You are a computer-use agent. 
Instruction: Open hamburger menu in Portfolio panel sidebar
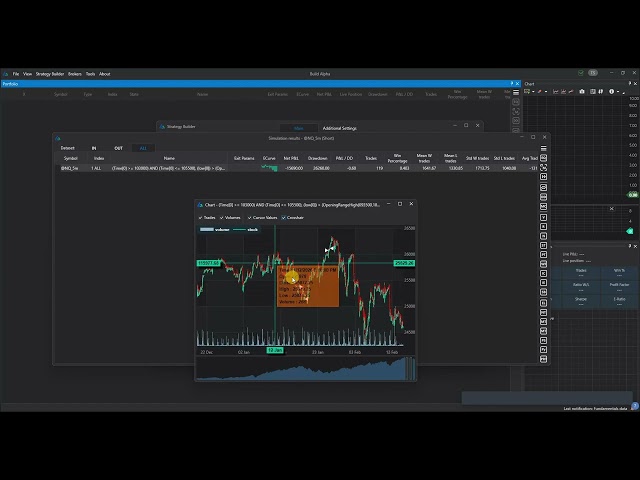(x=516, y=92)
